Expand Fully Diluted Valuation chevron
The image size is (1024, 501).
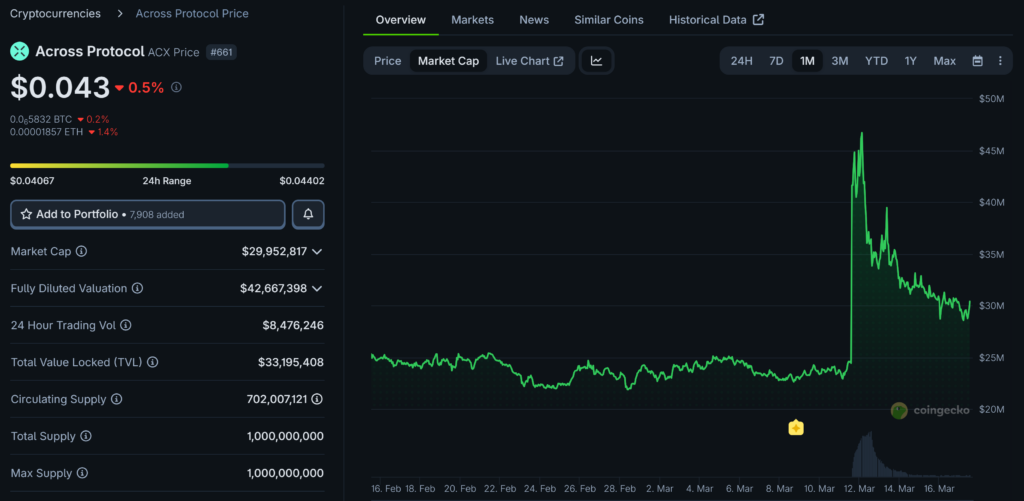(317, 288)
